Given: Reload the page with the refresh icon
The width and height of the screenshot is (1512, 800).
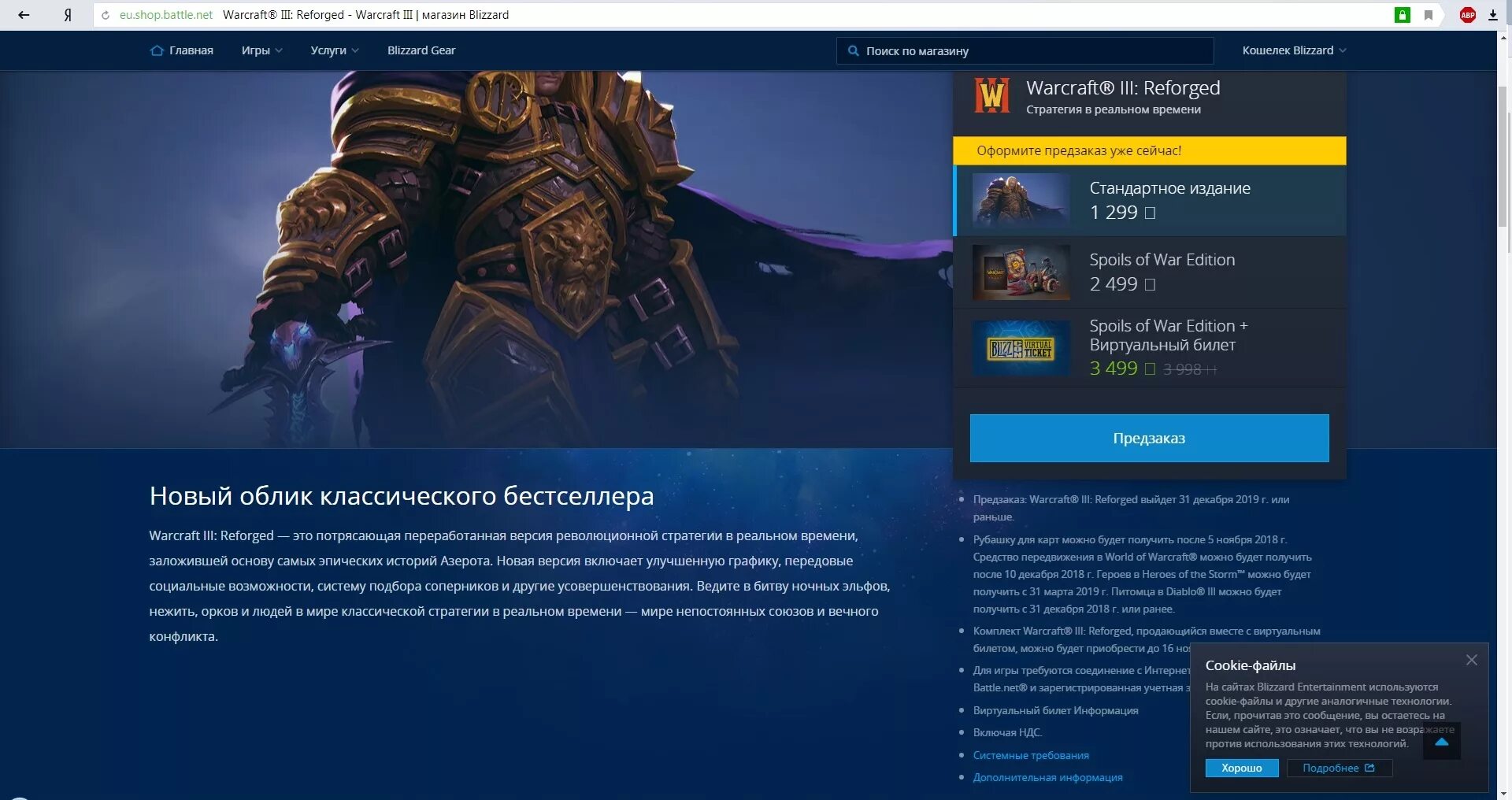Looking at the screenshot, I should [106, 15].
